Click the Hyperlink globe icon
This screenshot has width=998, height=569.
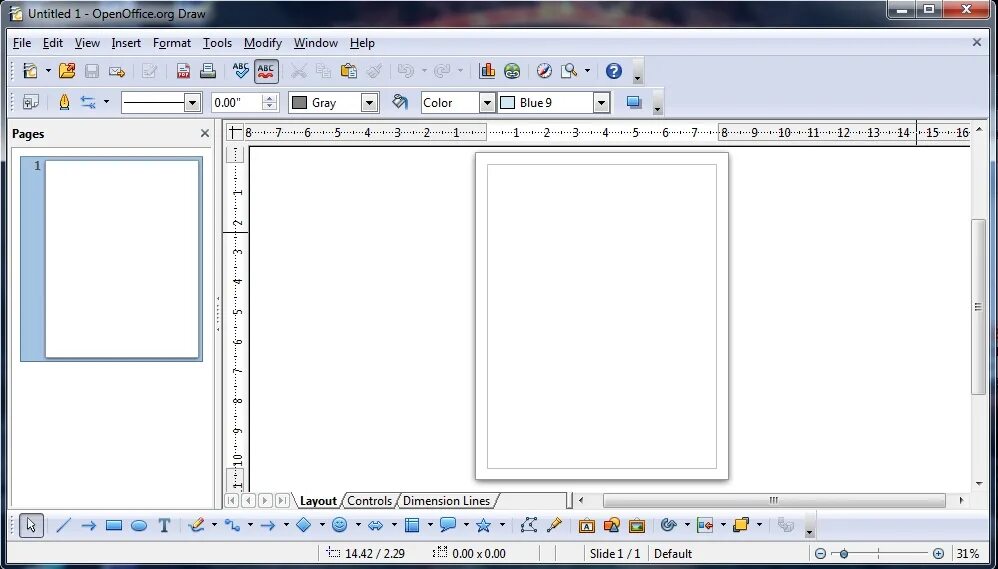(512, 71)
